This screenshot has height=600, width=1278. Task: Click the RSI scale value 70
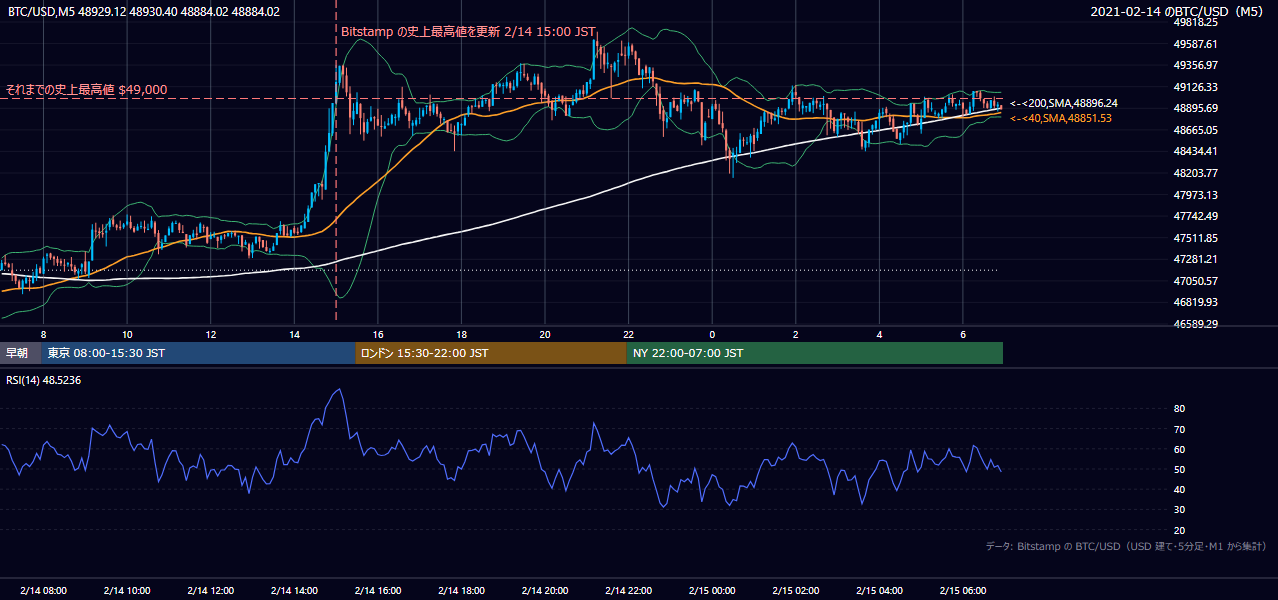pyautogui.click(x=1179, y=429)
